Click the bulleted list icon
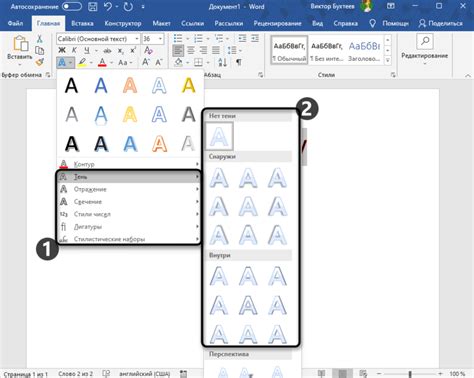Viewport: 474px width, 378px height. (x=178, y=39)
